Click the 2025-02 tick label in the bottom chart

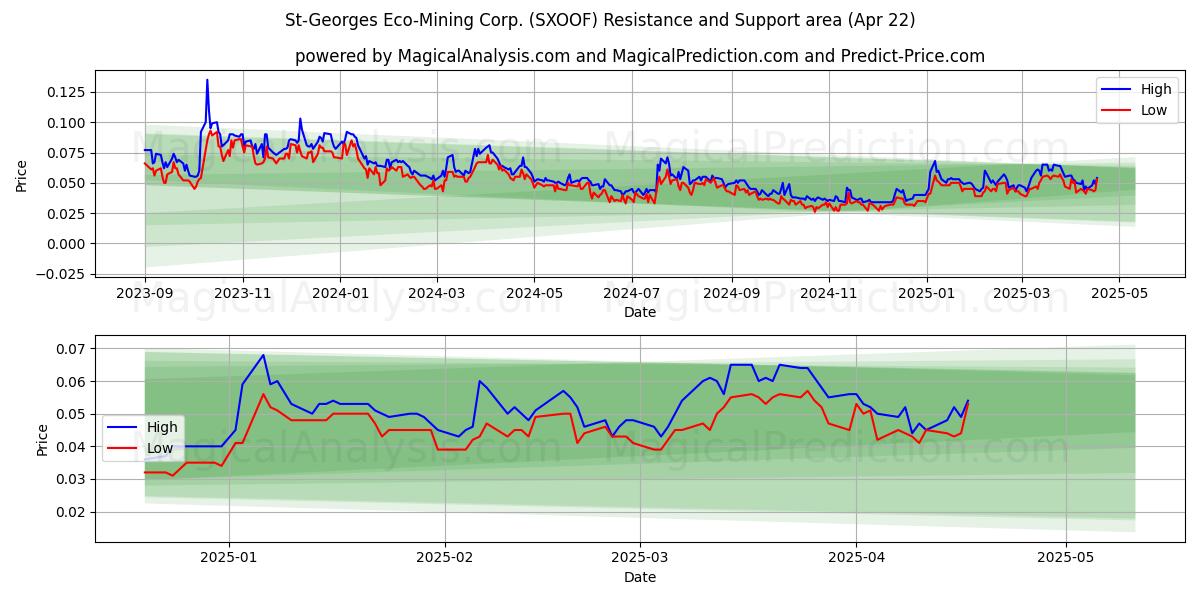pyautogui.click(x=444, y=558)
